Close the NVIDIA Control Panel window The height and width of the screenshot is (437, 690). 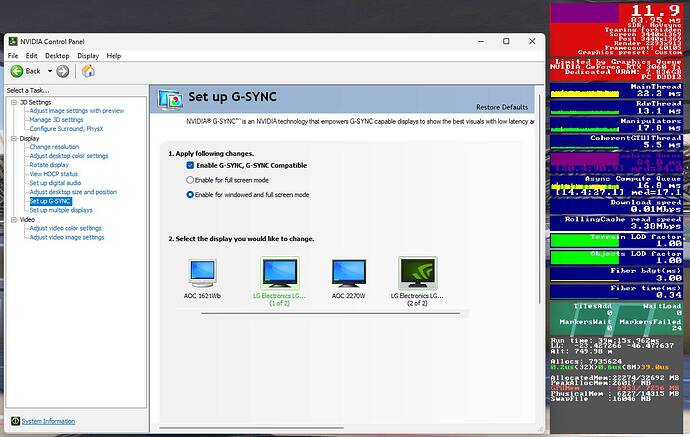[x=532, y=41]
